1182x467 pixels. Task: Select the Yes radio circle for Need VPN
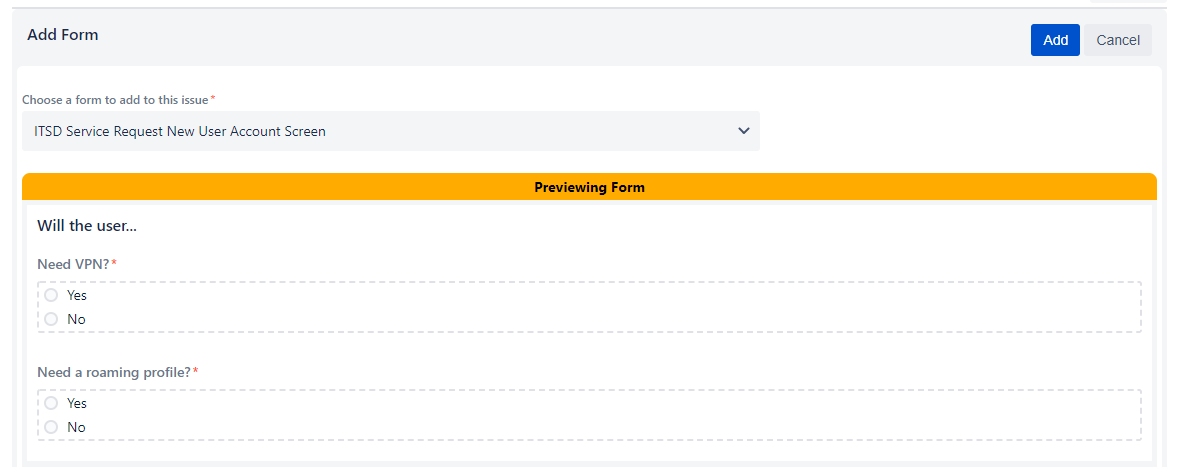51,295
